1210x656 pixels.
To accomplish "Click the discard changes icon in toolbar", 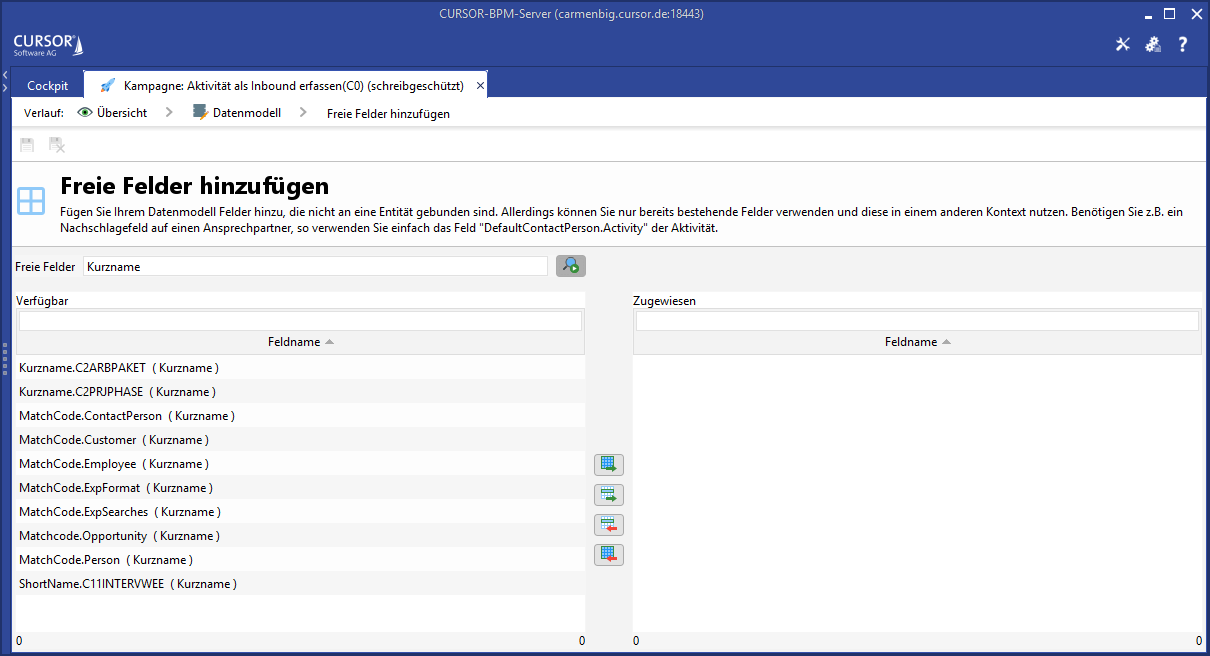I will [57, 145].
